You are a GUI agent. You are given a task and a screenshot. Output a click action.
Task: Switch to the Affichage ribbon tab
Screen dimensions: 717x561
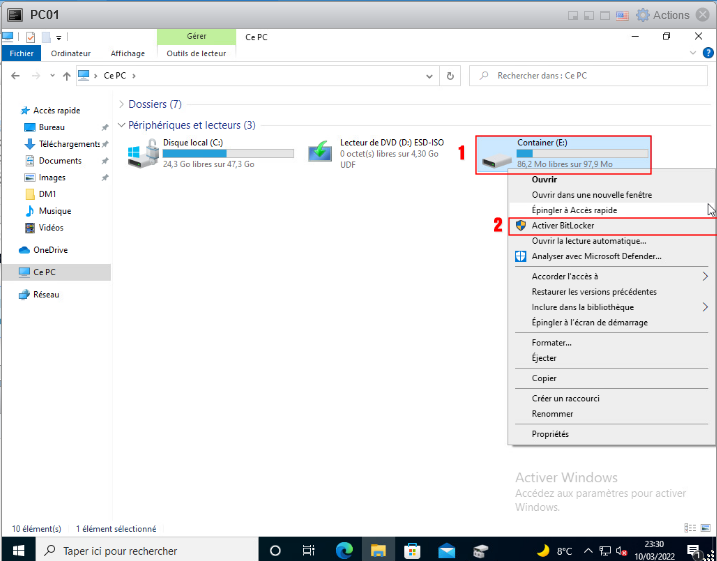click(127, 53)
